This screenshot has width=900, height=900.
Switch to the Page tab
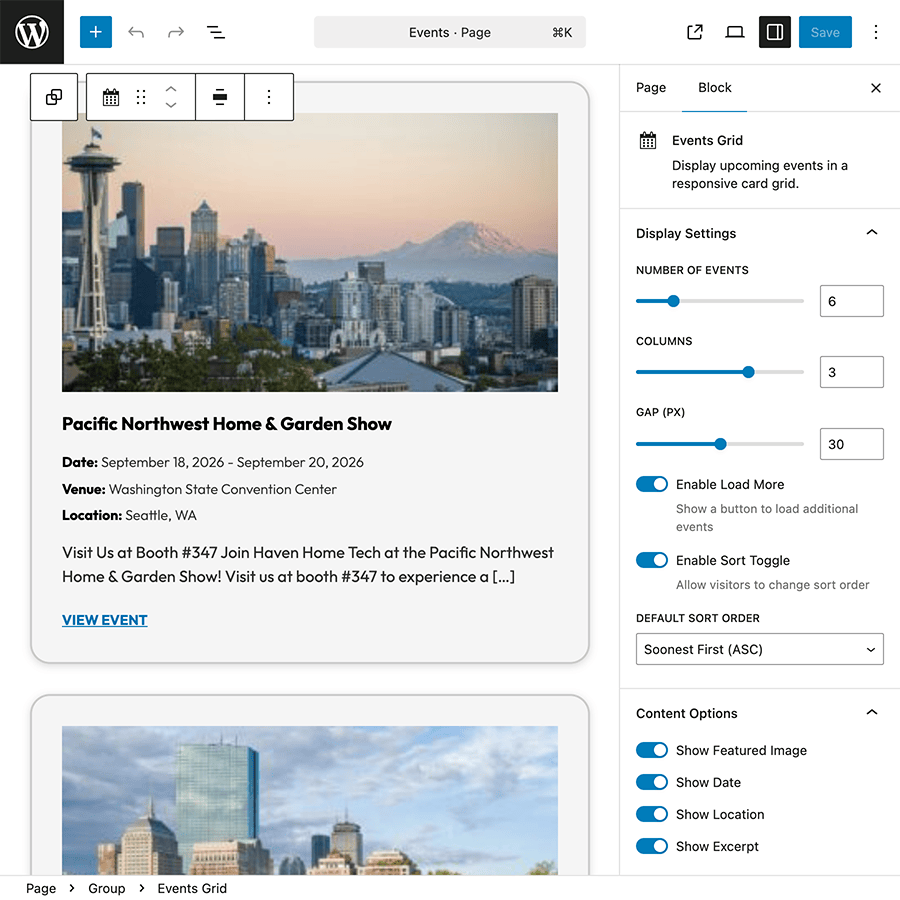(x=651, y=88)
